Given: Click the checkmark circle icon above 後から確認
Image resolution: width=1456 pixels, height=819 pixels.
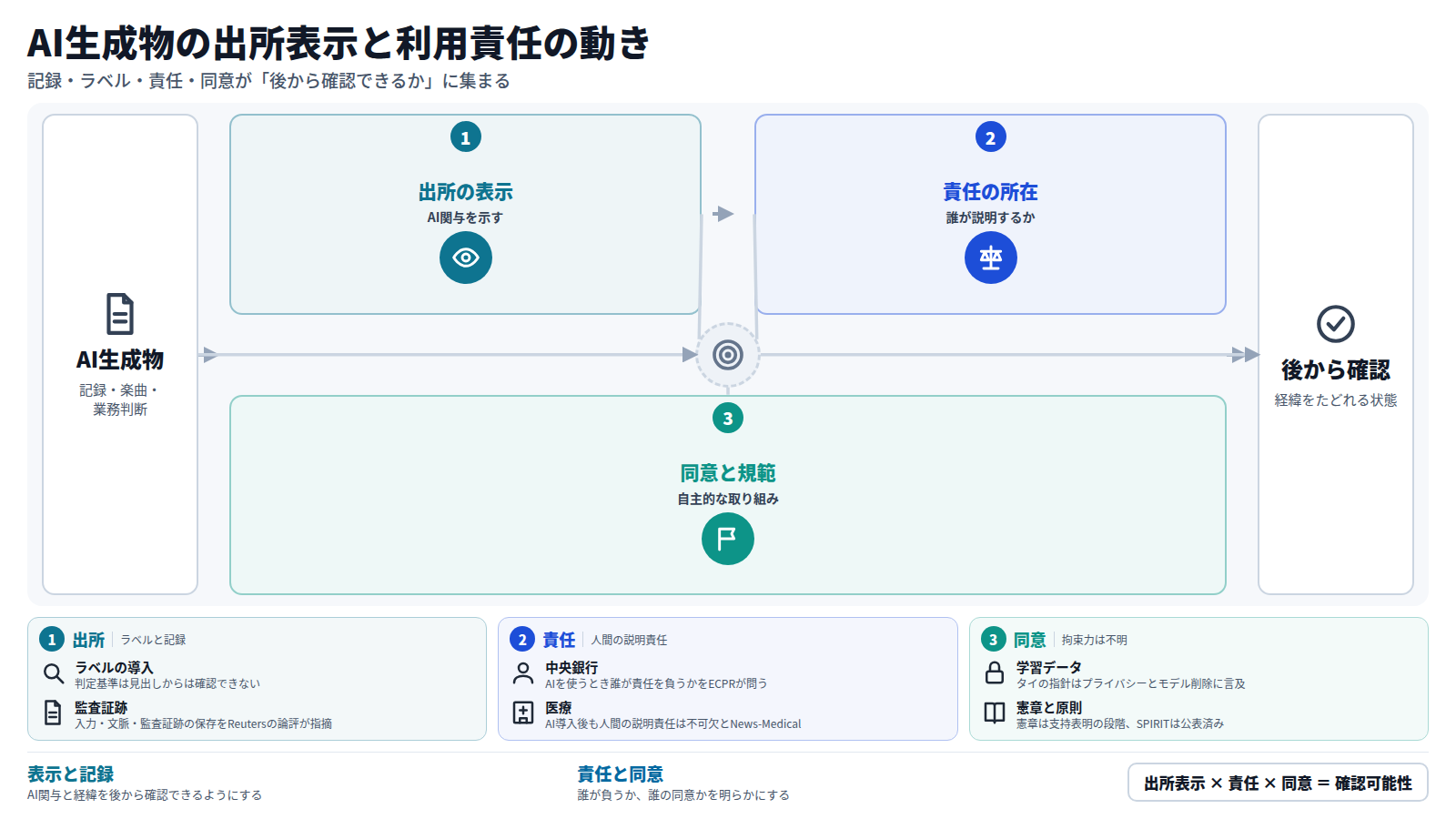Looking at the screenshot, I should 1336,324.
